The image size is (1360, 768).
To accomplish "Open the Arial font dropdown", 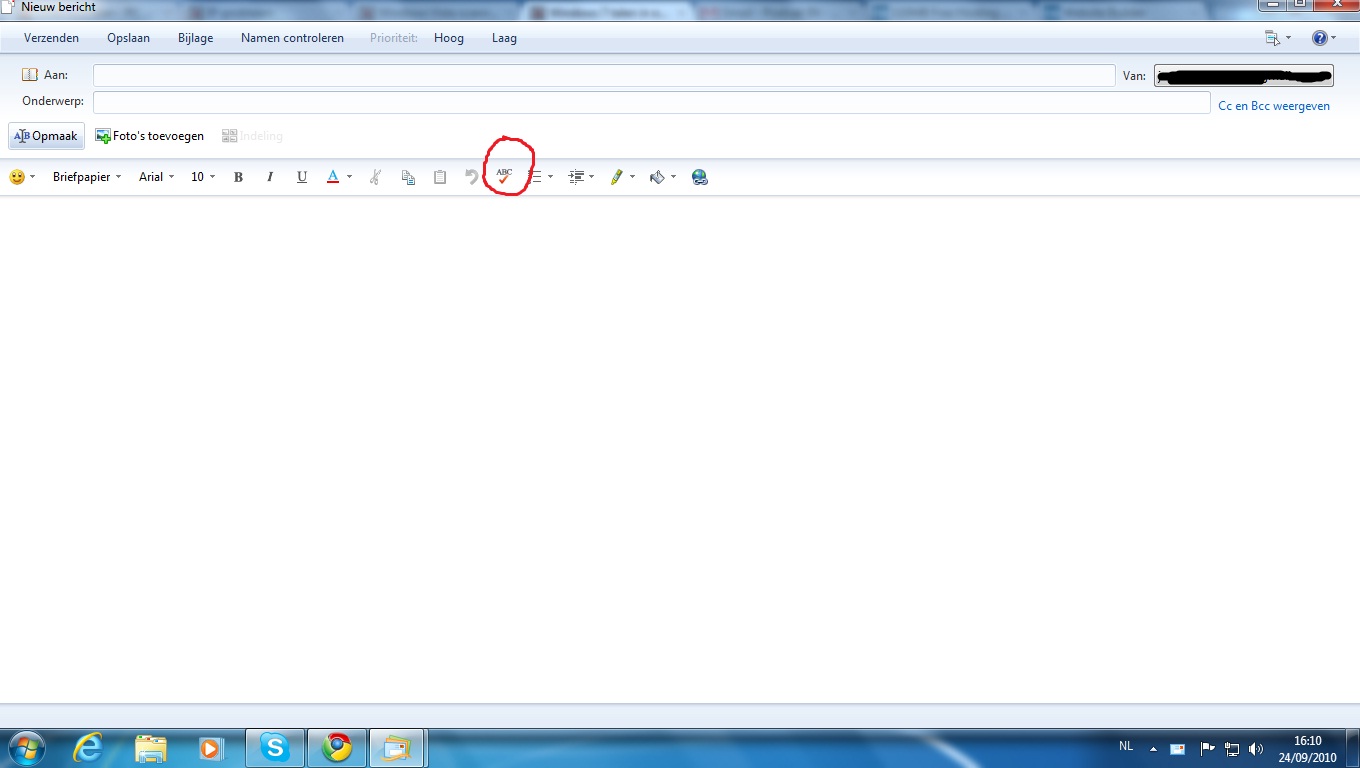I will point(156,177).
